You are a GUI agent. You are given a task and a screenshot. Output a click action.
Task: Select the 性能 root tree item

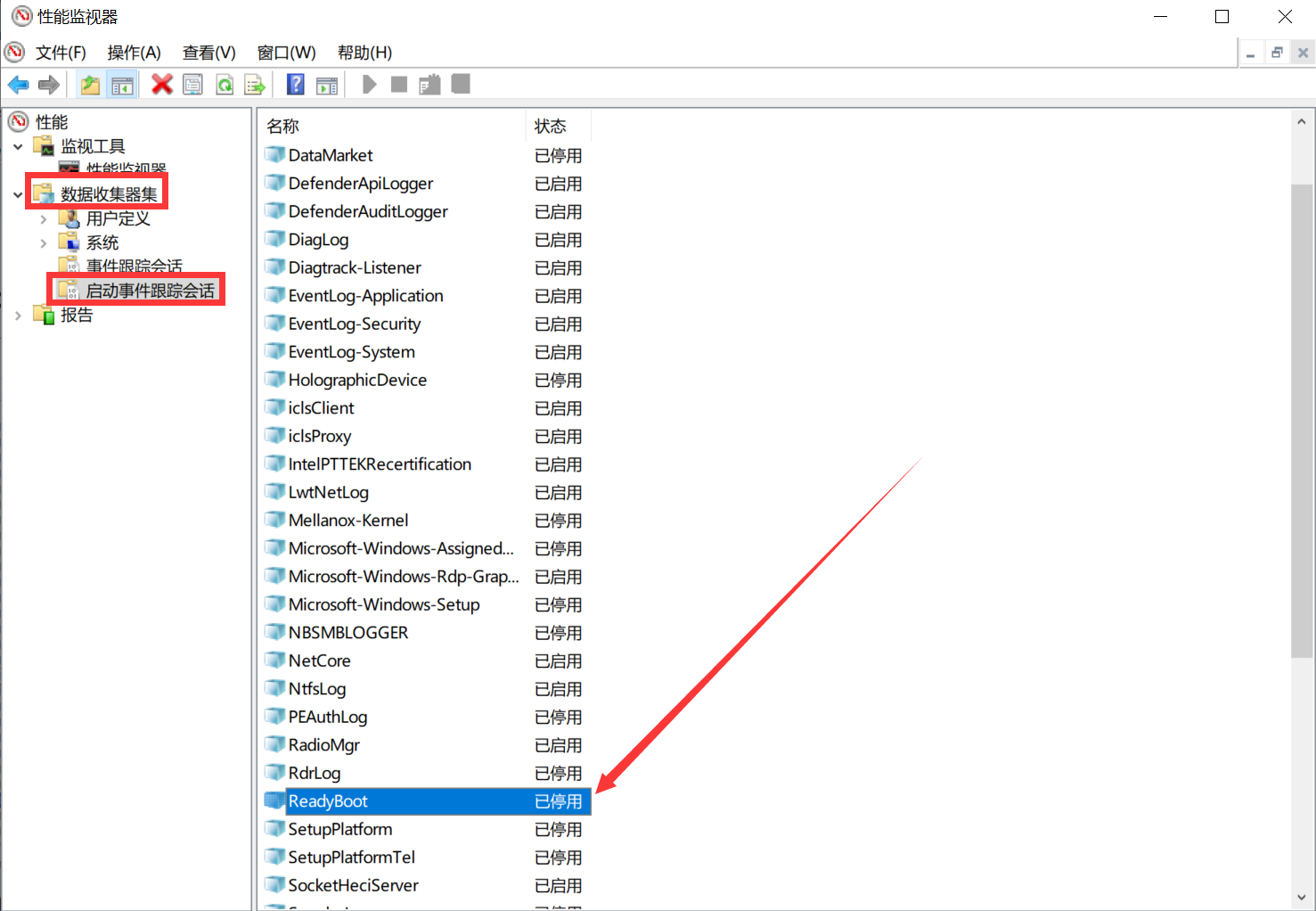pos(52,122)
